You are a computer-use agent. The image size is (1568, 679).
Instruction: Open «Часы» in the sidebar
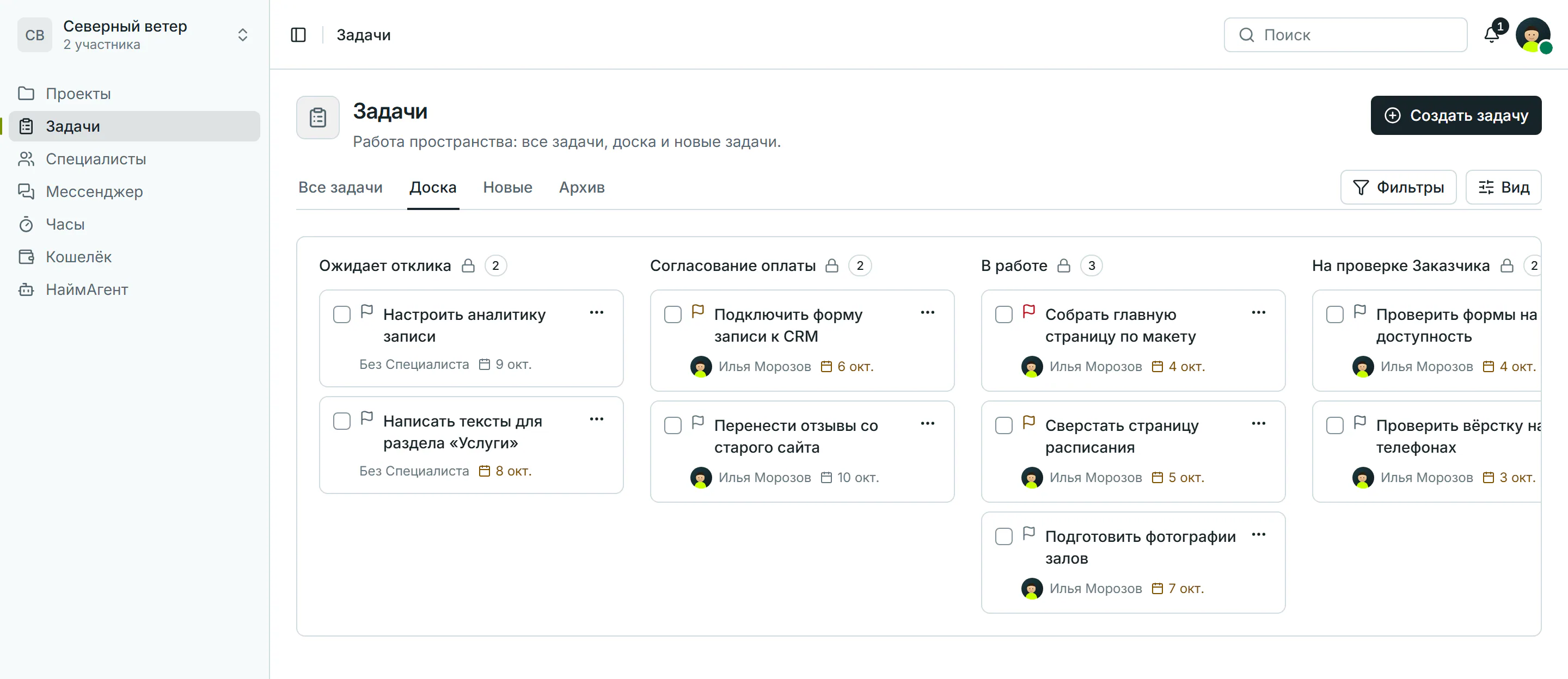[134, 225]
